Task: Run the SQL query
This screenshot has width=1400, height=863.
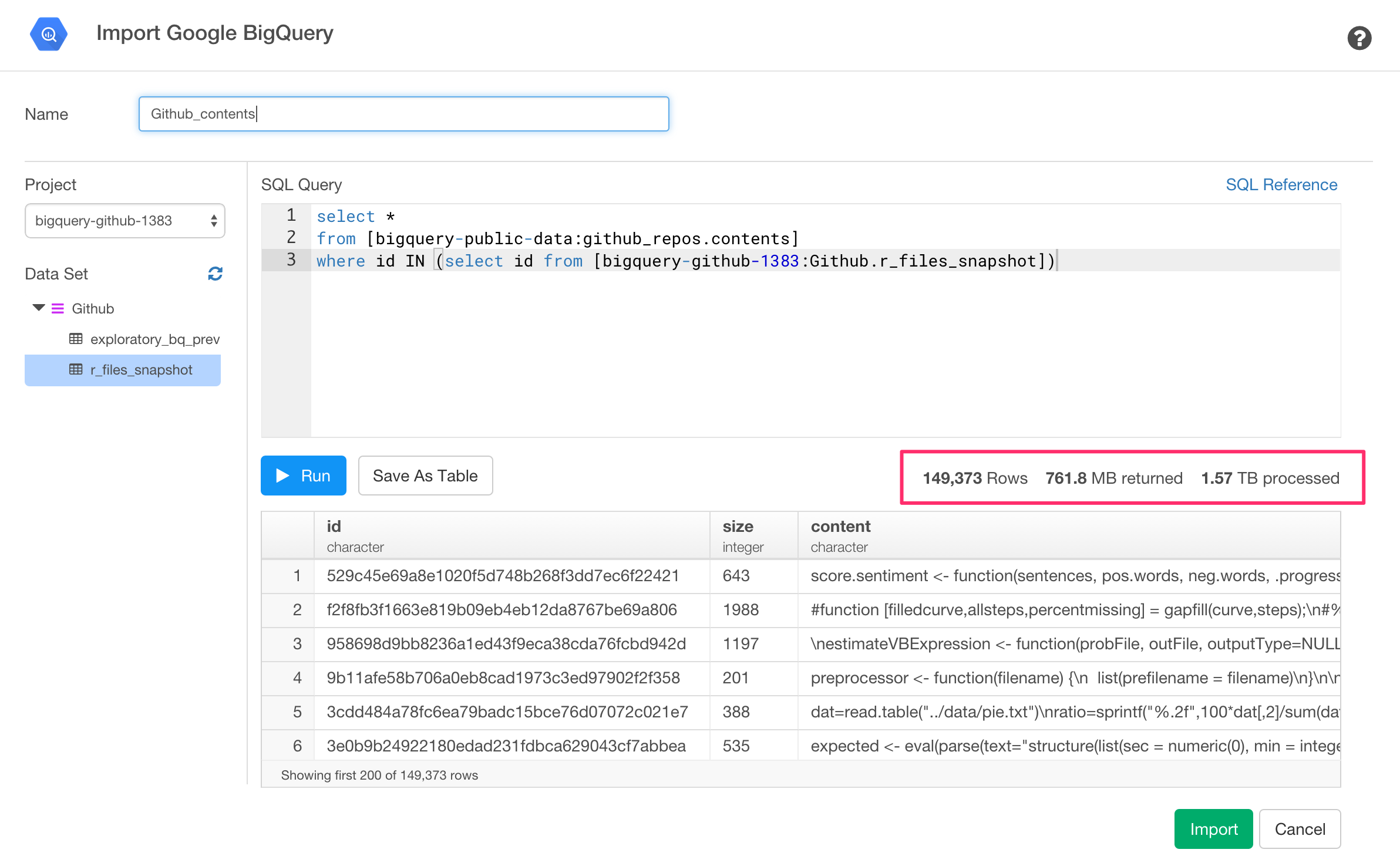Action: 303,476
